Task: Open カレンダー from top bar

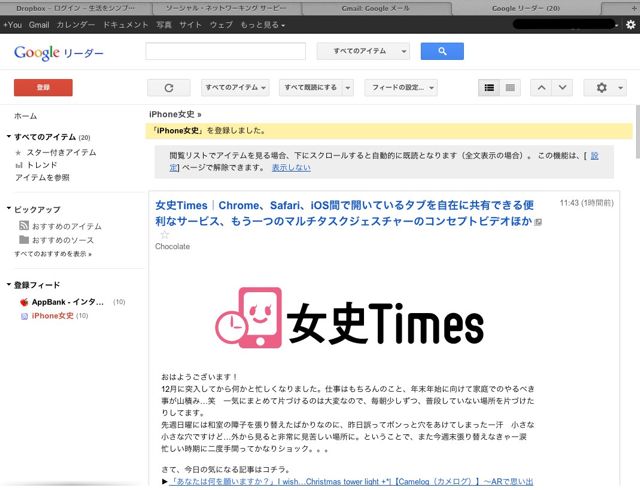Action: pos(76,25)
